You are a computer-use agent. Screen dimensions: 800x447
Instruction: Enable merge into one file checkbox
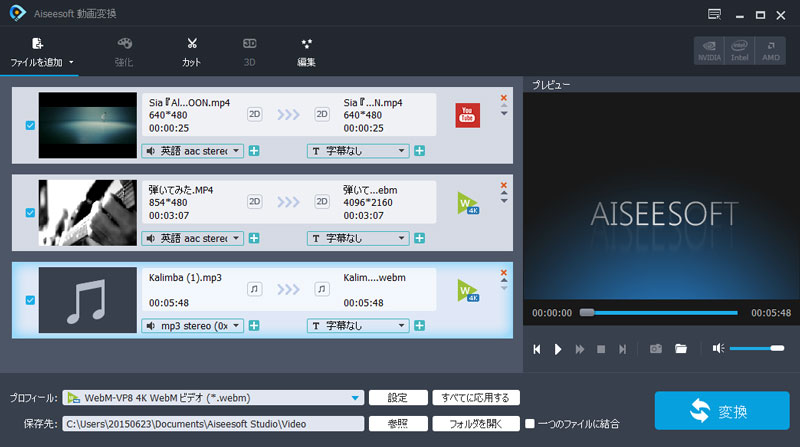coord(530,423)
